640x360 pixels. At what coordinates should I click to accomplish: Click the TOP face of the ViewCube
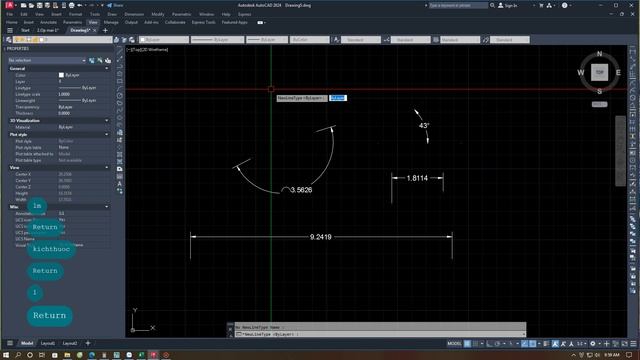[599, 72]
